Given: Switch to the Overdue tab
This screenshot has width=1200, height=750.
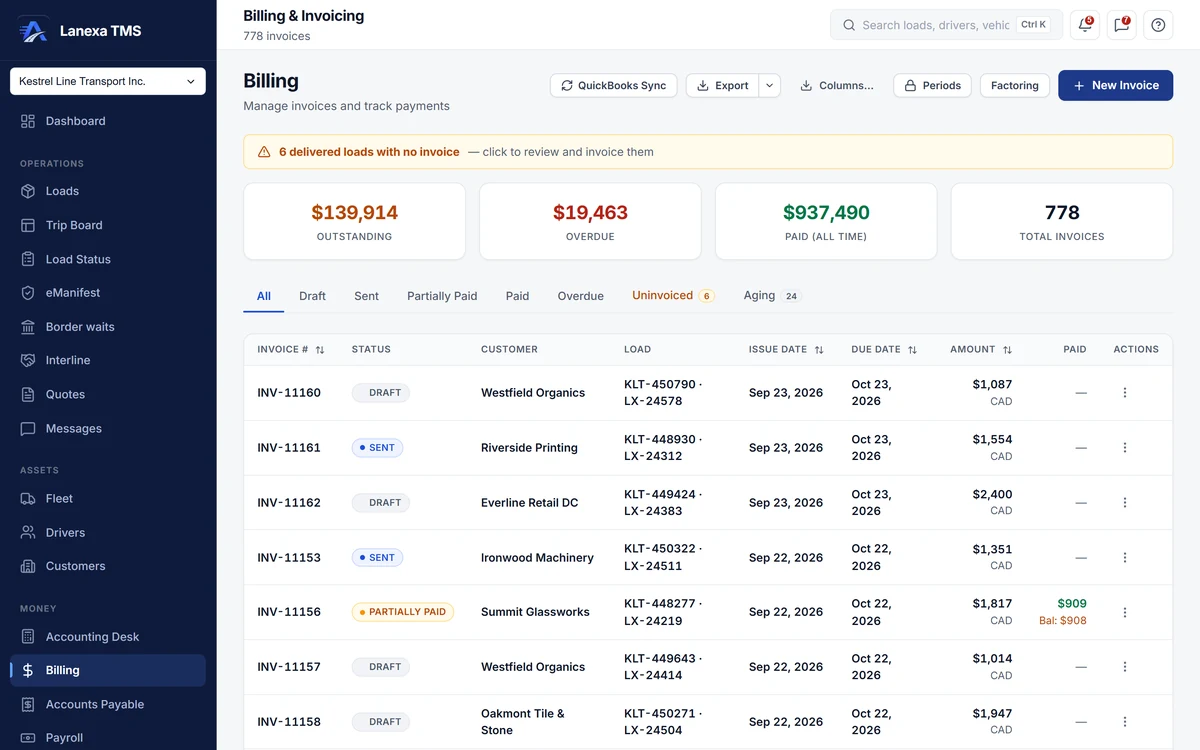Looking at the screenshot, I should [x=581, y=296].
